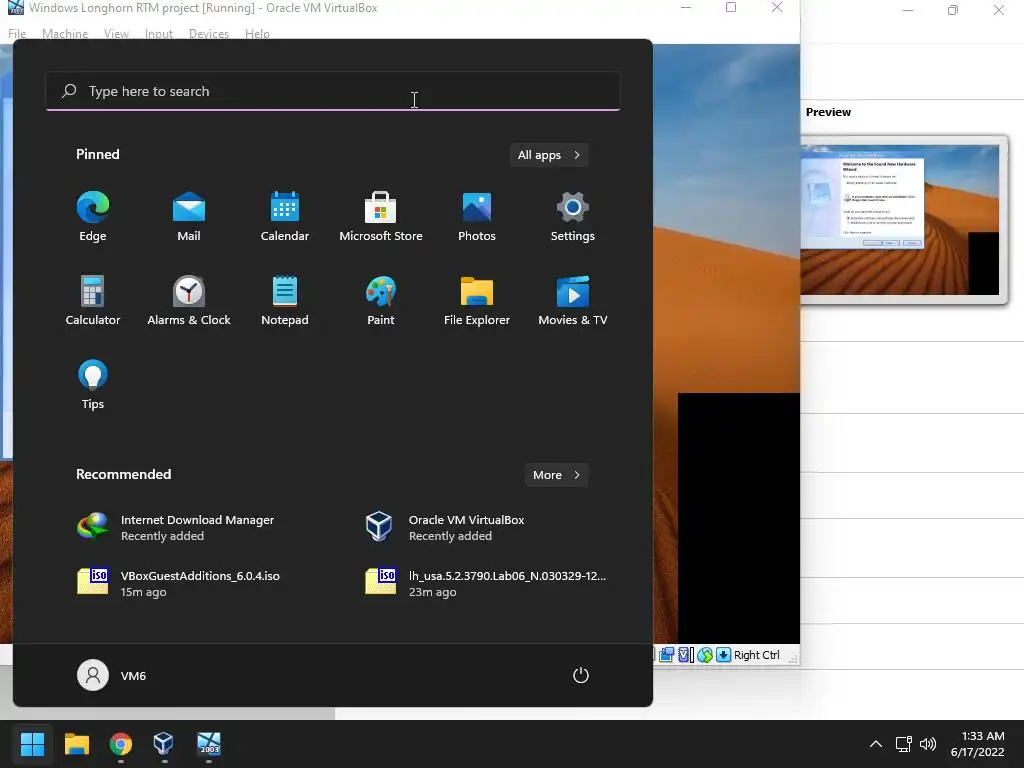The width and height of the screenshot is (1024, 768).
Task: Open the Calculator app
Action: pyautogui.click(x=93, y=300)
